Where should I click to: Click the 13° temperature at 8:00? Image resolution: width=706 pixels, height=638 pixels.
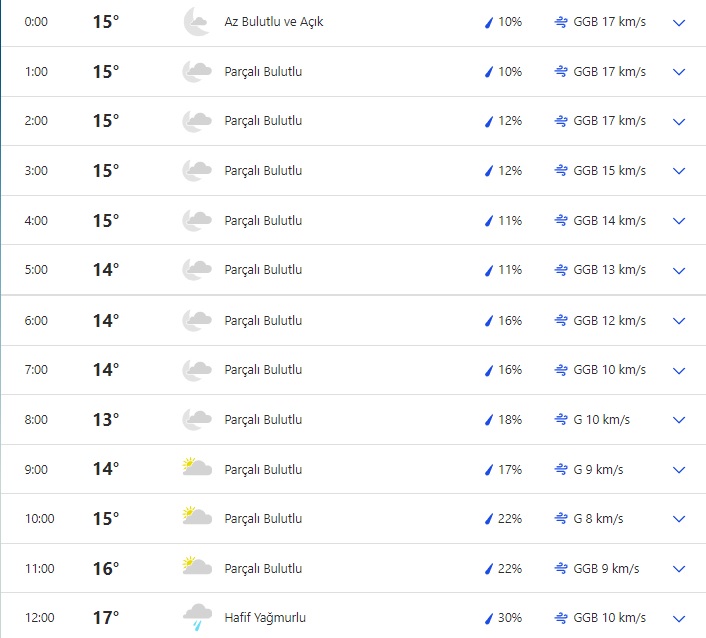coord(105,420)
